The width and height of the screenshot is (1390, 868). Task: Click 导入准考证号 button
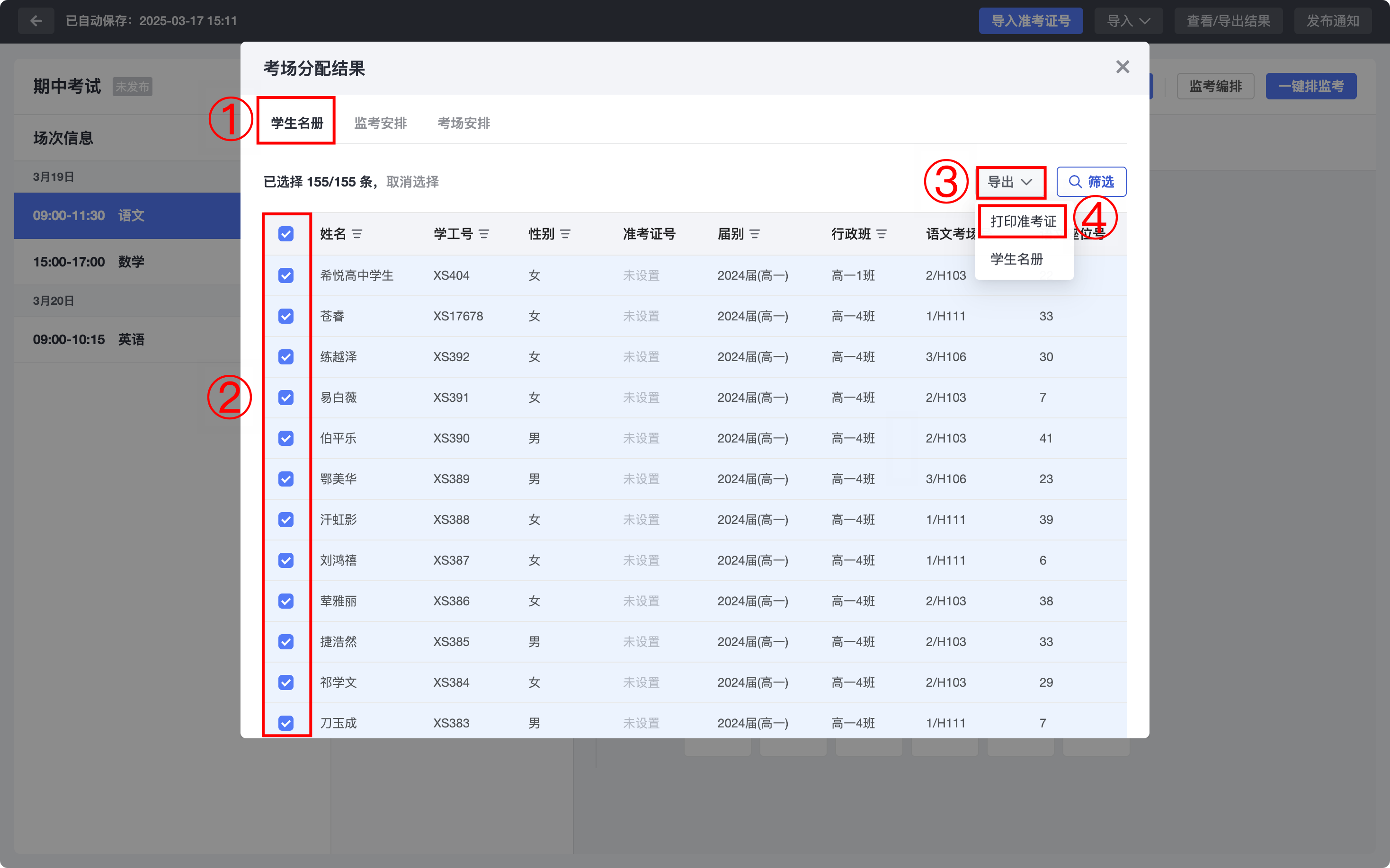[x=1031, y=21]
